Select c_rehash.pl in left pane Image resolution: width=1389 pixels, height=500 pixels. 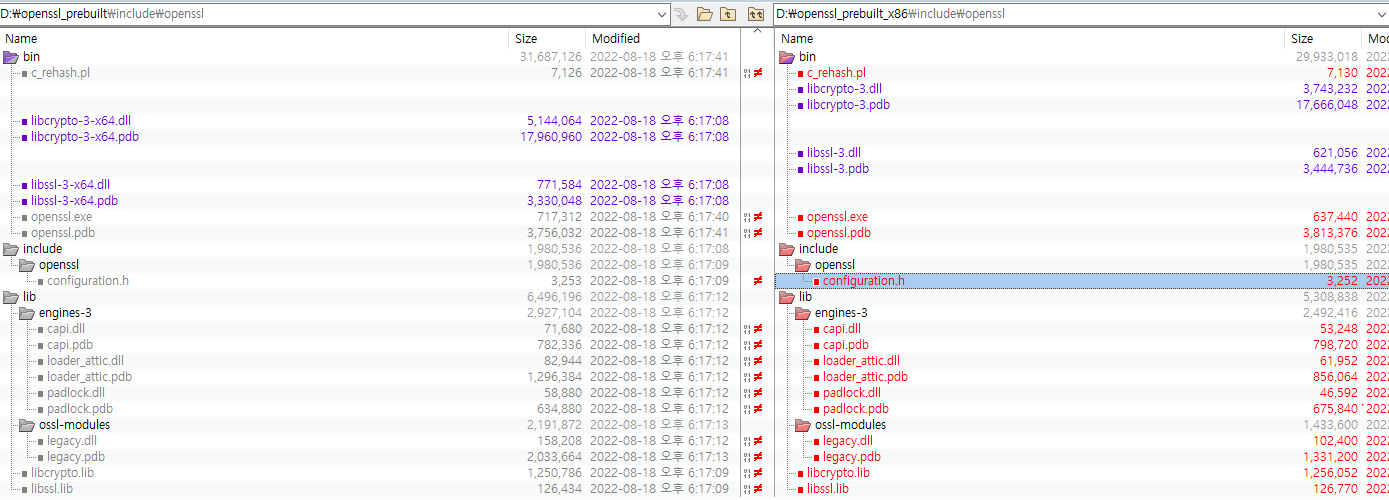point(60,73)
